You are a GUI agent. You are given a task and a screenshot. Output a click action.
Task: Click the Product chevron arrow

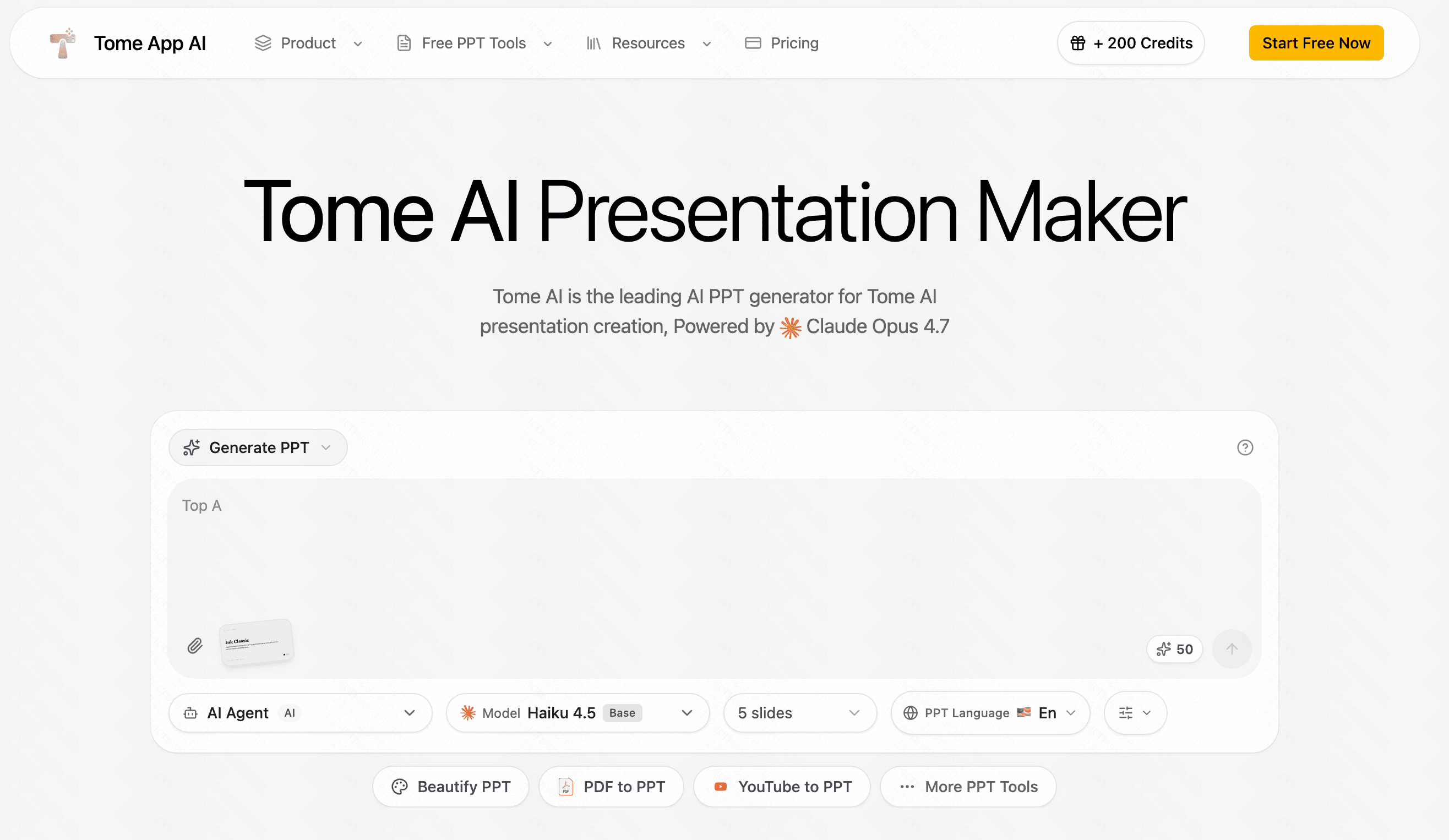click(358, 43)
